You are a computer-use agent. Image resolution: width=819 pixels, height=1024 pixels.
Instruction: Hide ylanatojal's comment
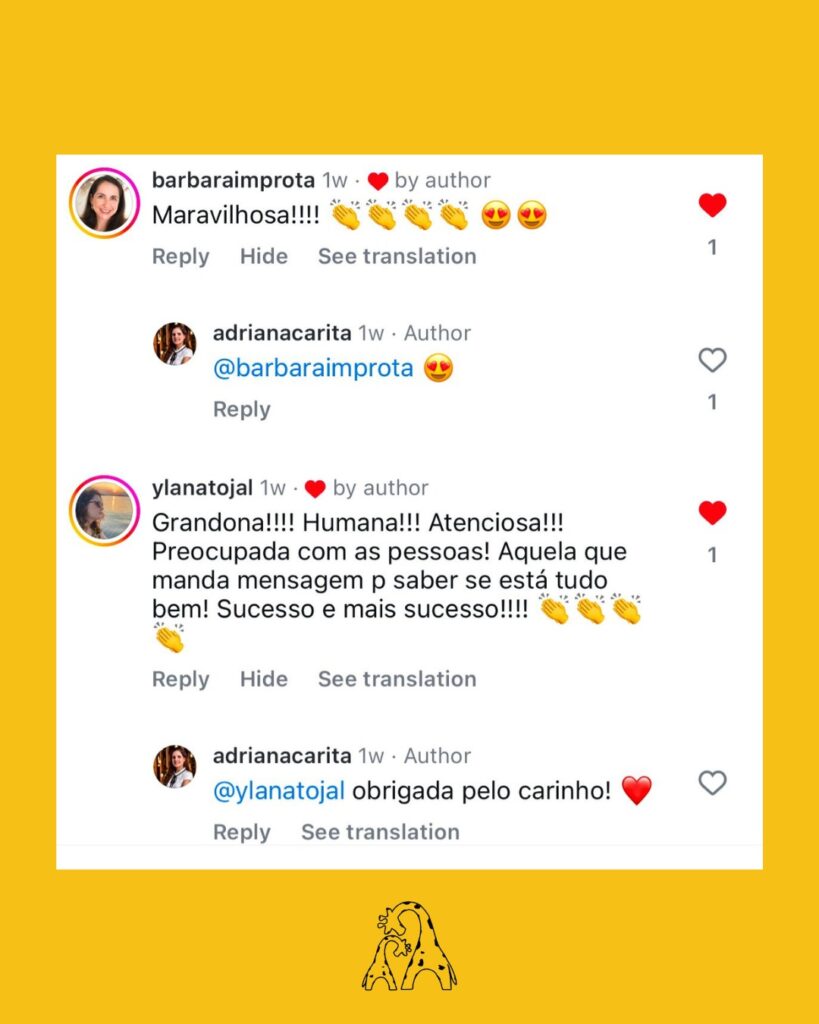264,679
